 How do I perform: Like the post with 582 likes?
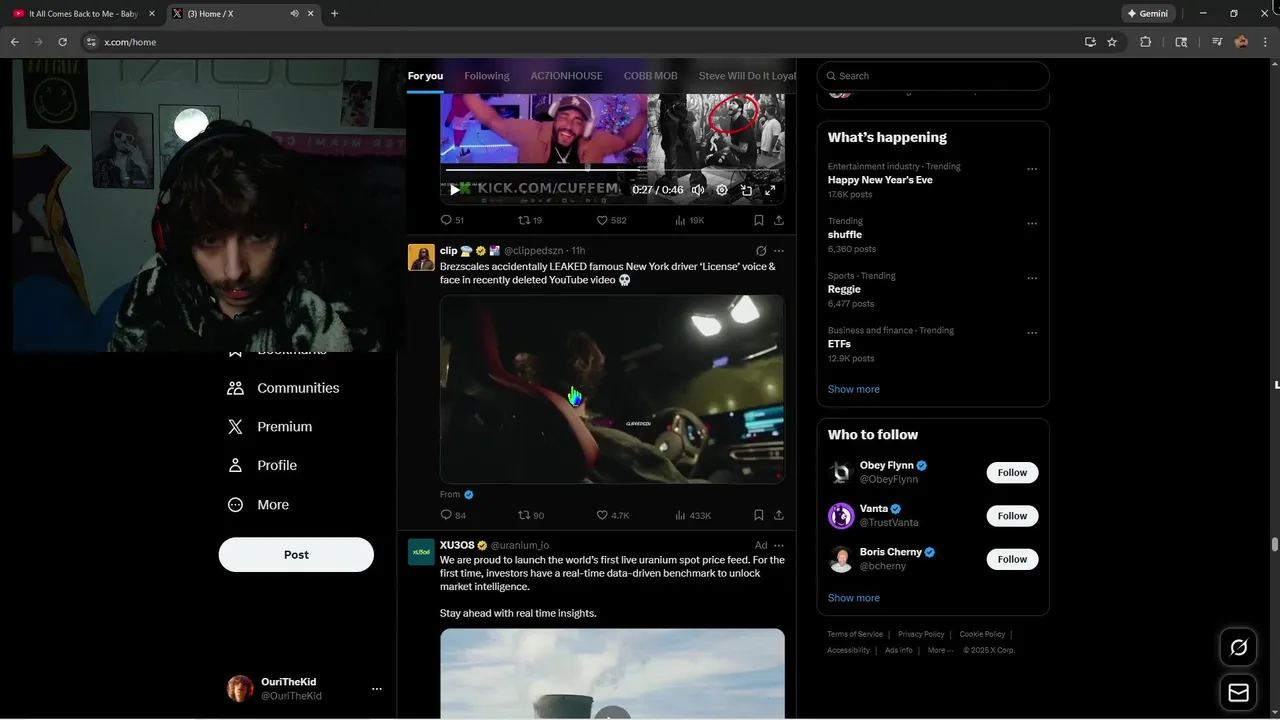coord(611,220)
